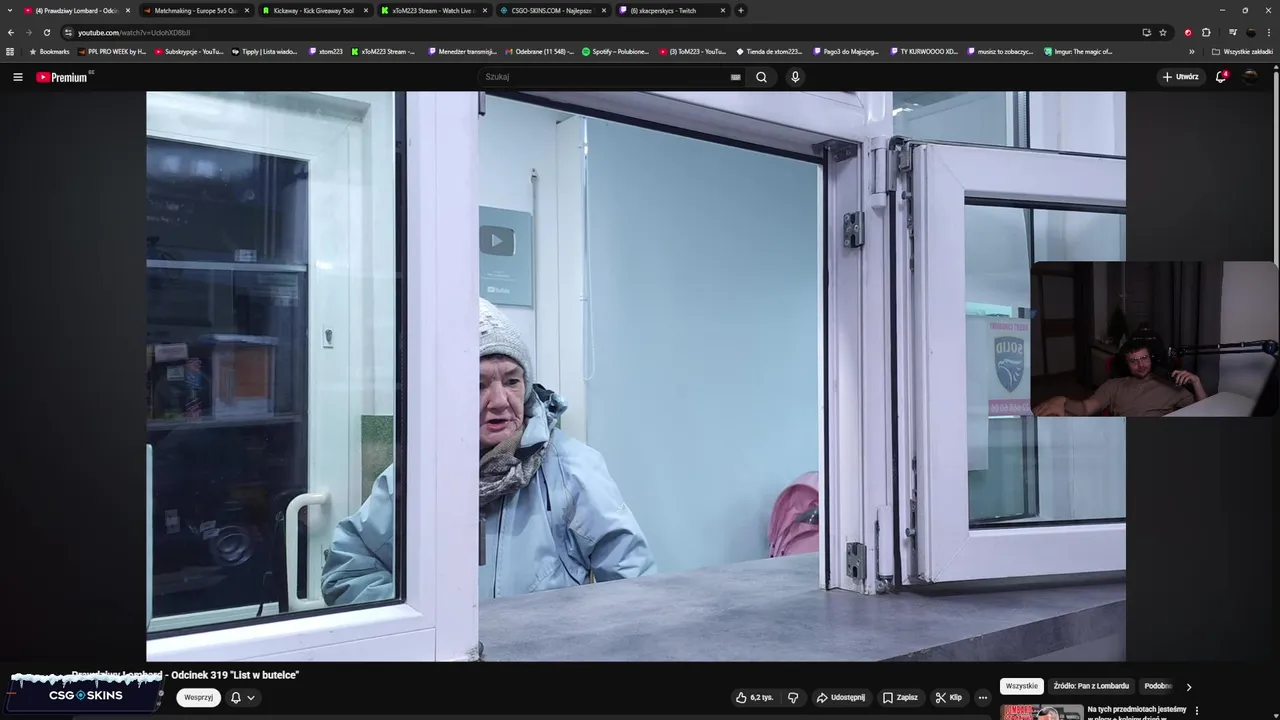The height and width of the screenshot is (720, 1280).
Task: Open 'Menedżer transmisji' bookmark
Action: point(461,51)
